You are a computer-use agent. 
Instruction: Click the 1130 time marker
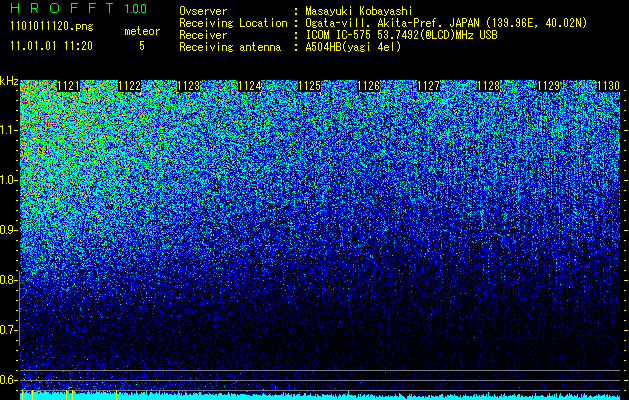click(608, 86)
